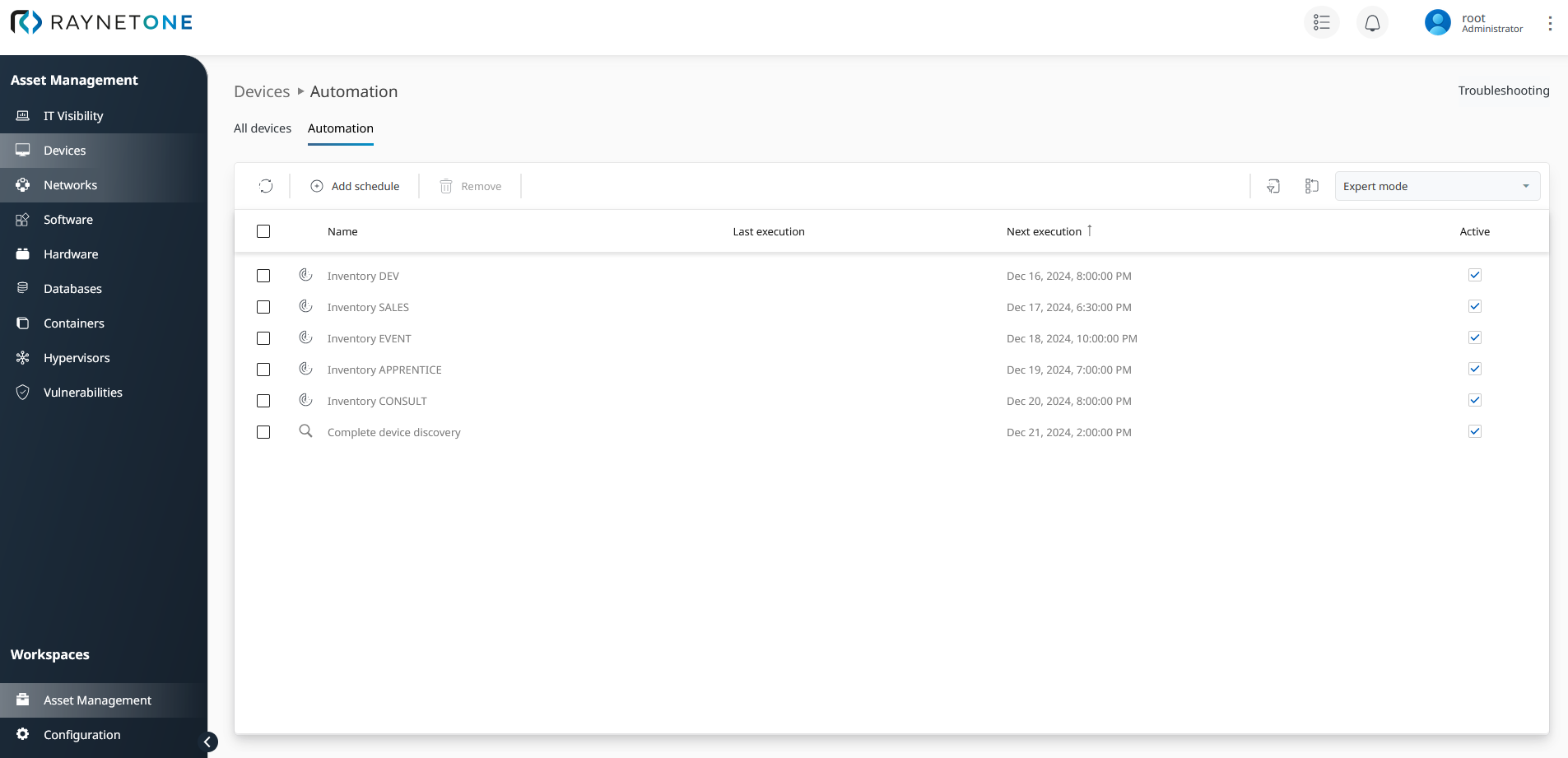
Task: Click the export icon left of column chooser
Action: 1273,186
